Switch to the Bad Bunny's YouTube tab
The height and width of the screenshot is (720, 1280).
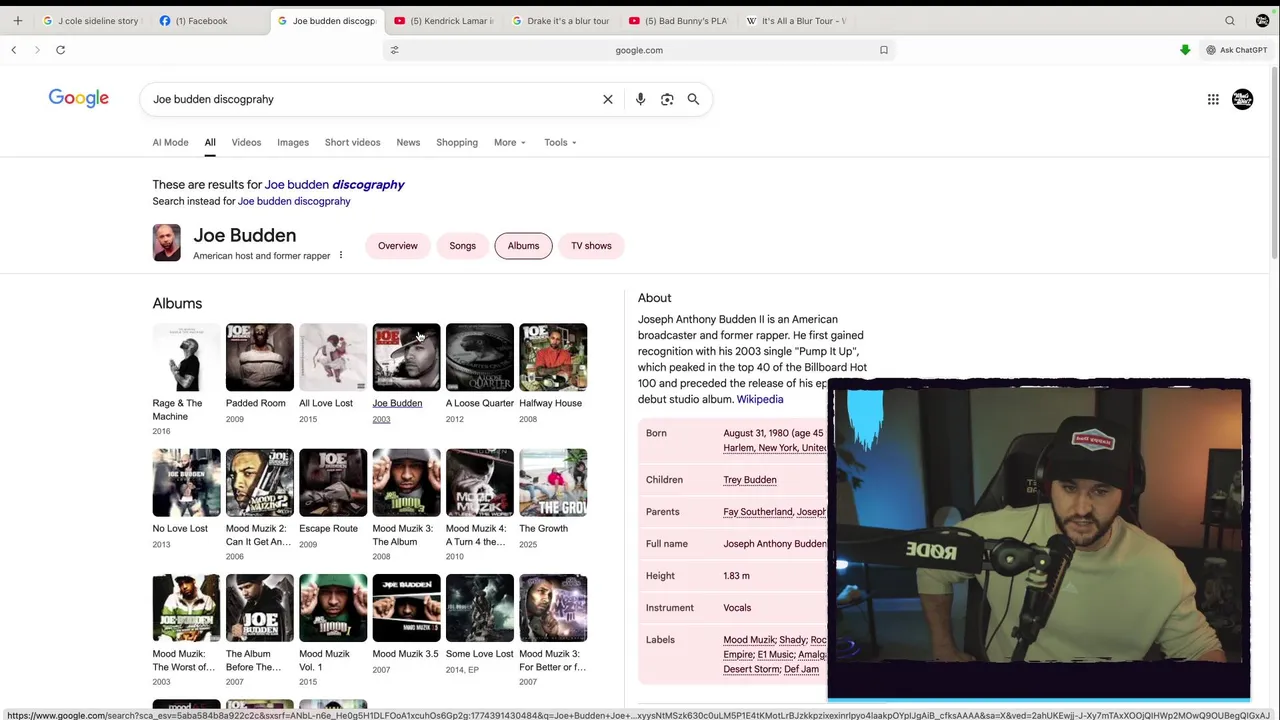click(x=678, y=20)
